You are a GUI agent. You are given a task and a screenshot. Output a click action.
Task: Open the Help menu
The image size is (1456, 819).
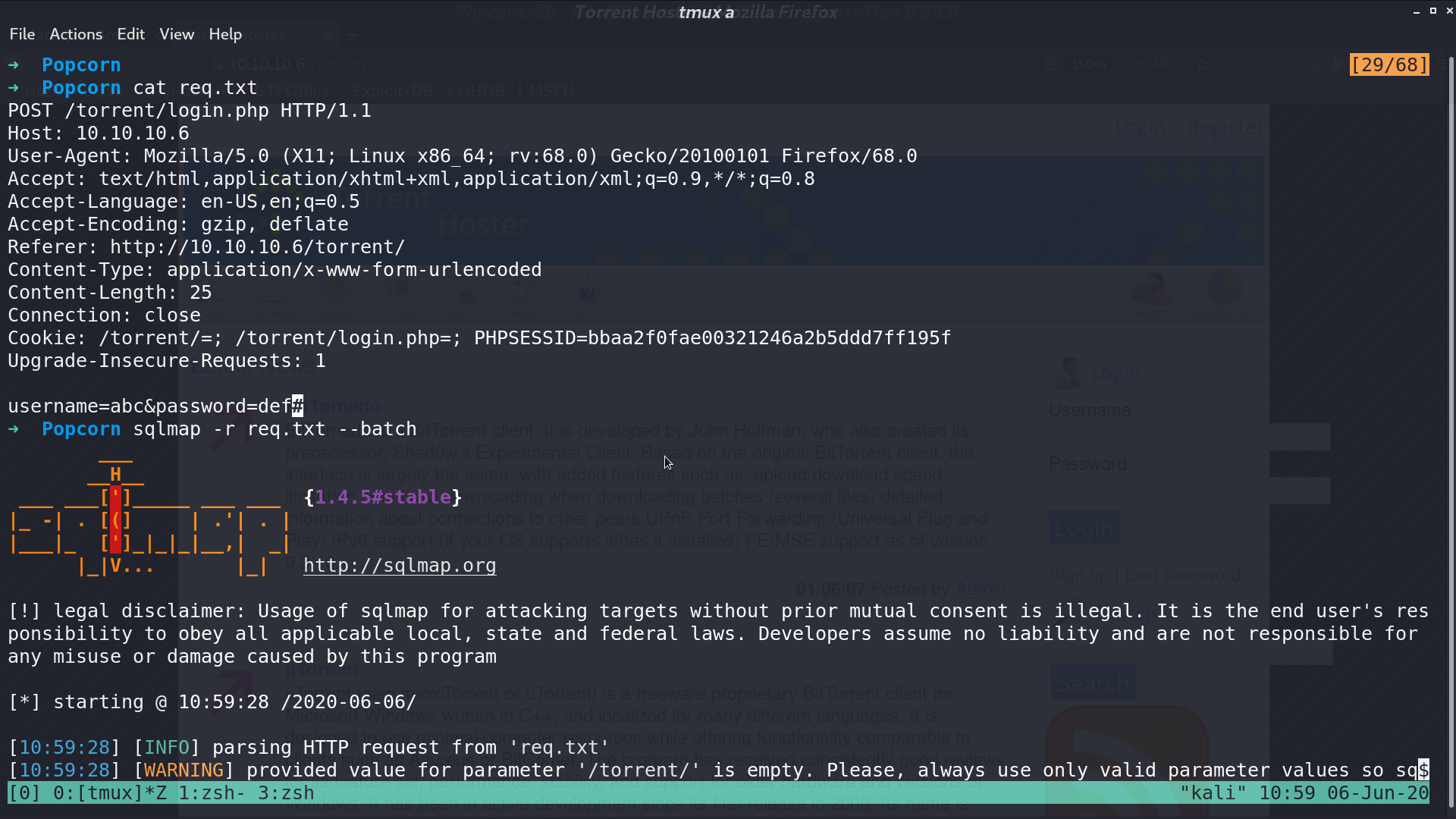pyautogui.click(x=225, y=34)
